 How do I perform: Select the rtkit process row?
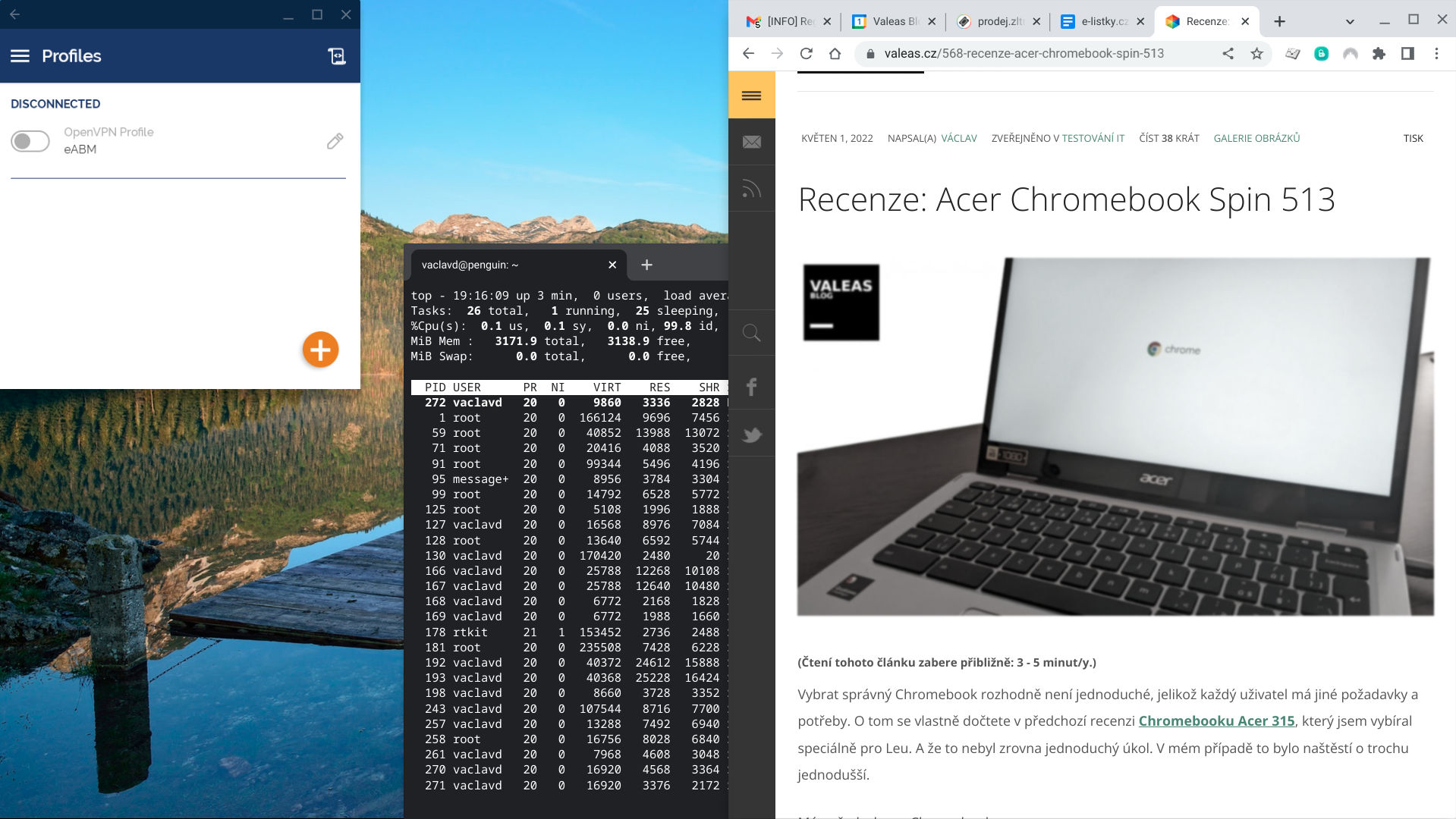(570, 632)
